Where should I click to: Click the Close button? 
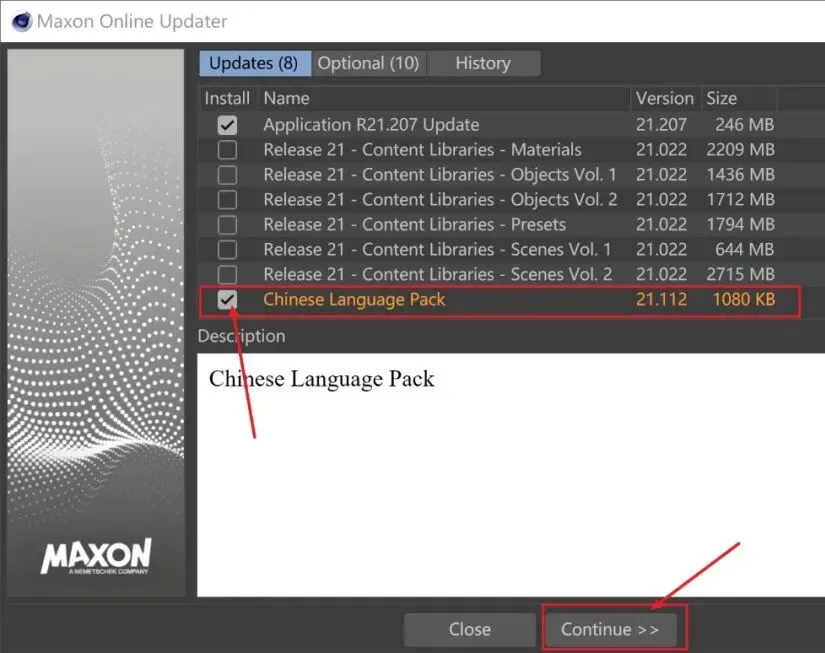[x=470, y=629]
